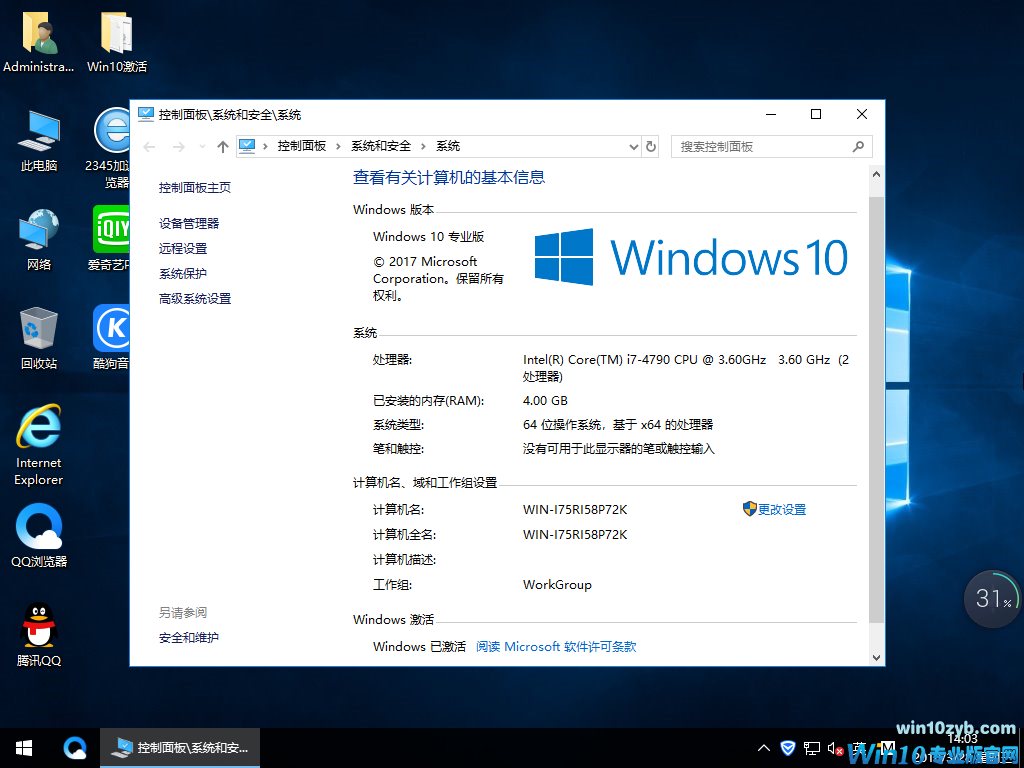Open the 腾讯QQ penguin desktop icon

(x=39, y=635)
